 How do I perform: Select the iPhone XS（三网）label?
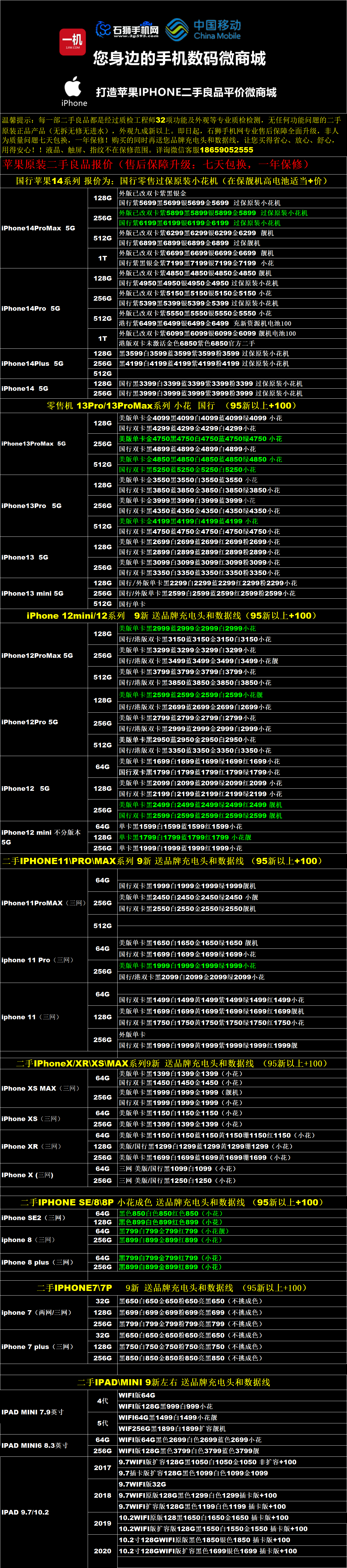[32, 1119]
